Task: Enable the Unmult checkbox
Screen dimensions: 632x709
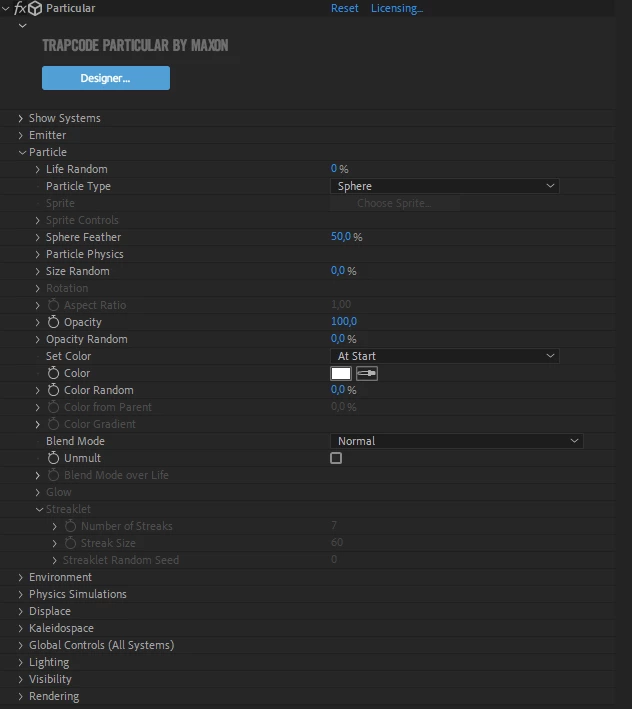Action: [336, 458]
